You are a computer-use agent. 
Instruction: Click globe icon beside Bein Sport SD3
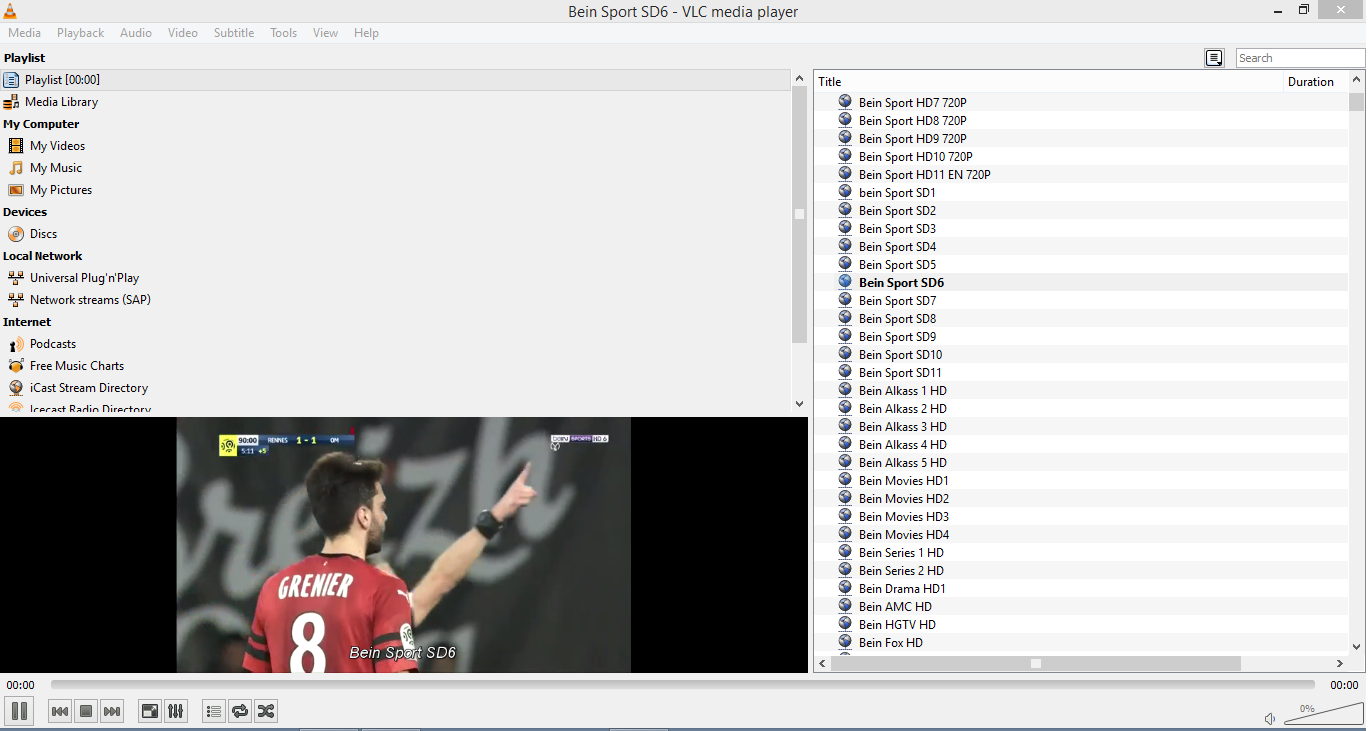tap(845, 229)
